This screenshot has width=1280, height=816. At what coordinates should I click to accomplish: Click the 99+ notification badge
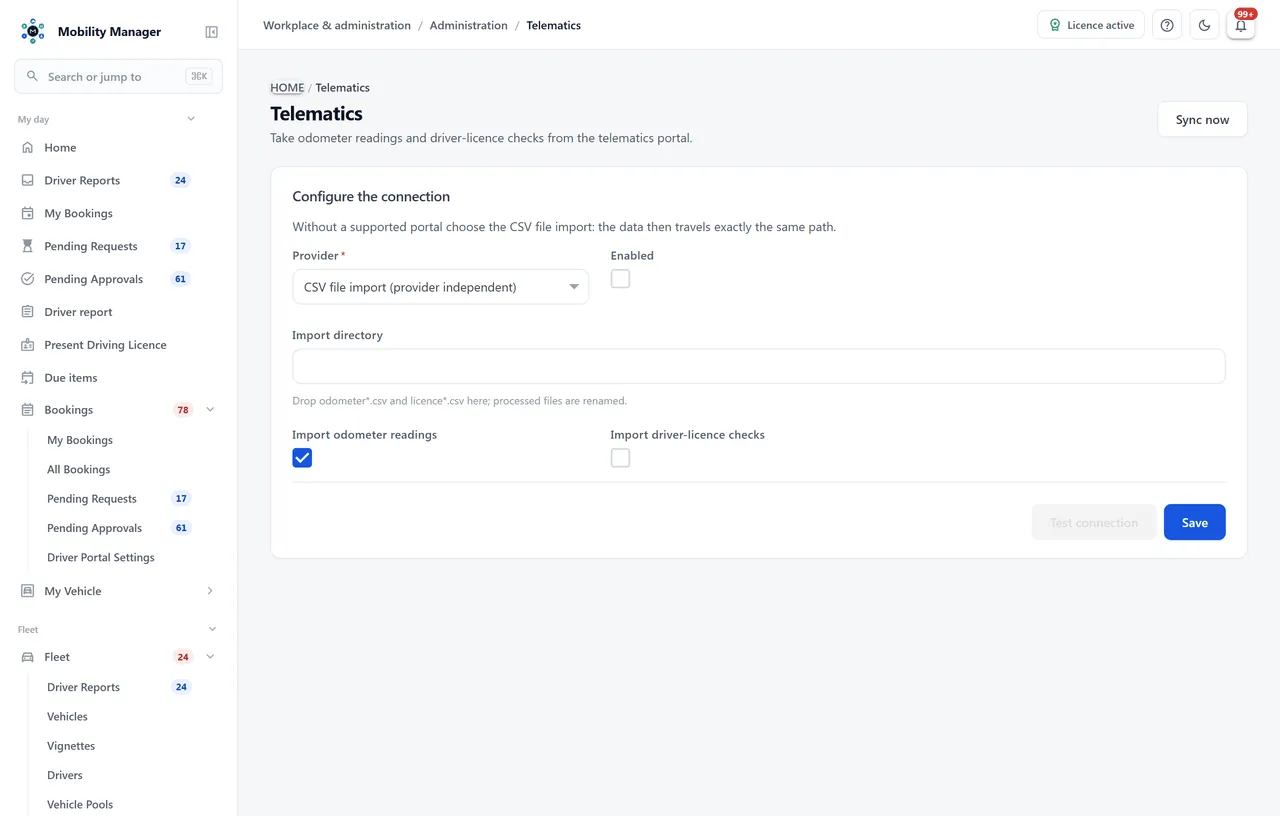pos(1245,14)
